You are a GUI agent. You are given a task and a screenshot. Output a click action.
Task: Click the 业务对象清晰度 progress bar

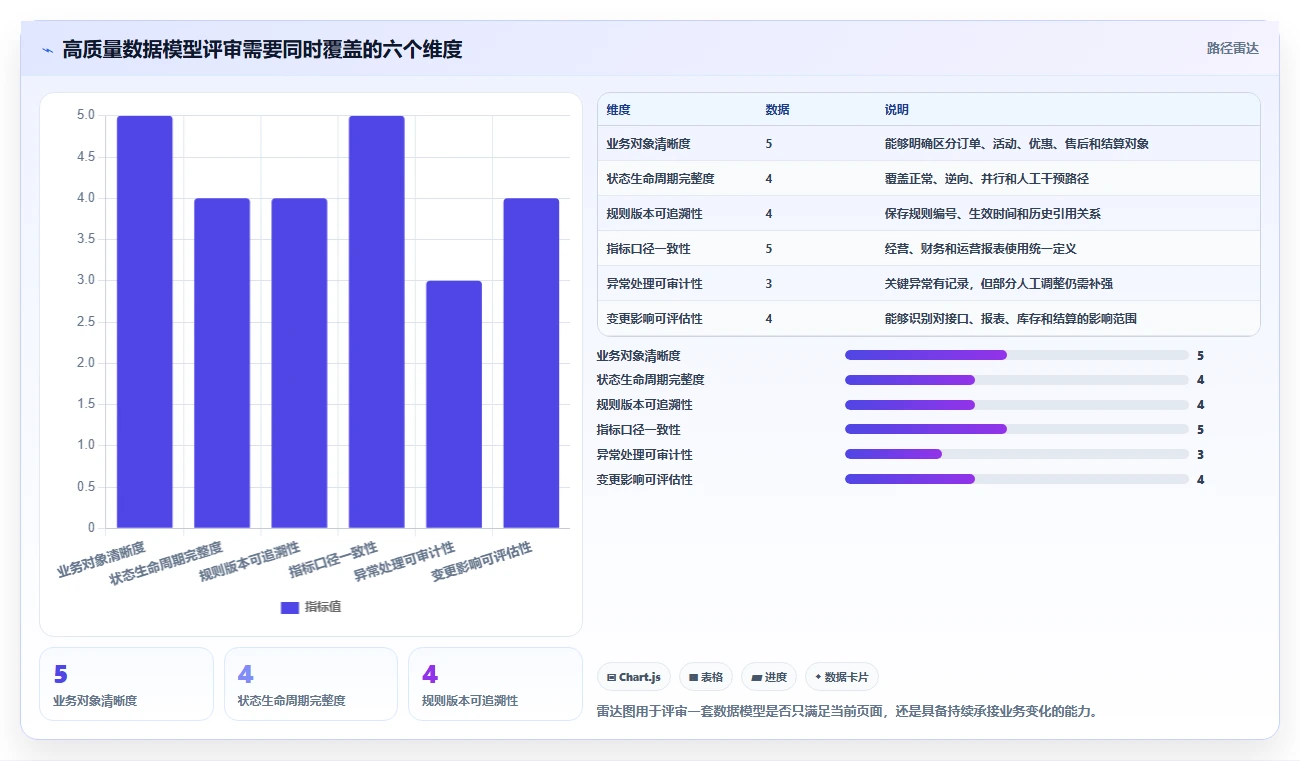click(x=1017, y=355)
